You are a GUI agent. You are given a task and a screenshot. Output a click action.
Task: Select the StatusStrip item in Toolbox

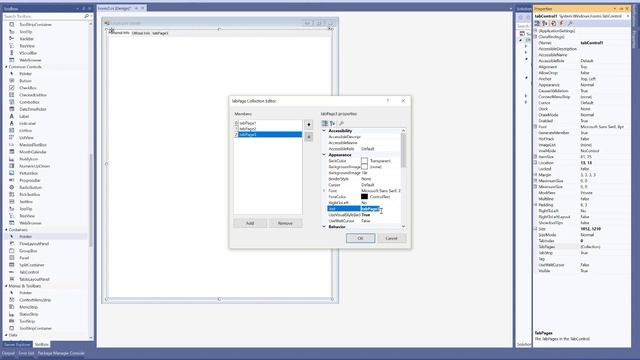(29, 314)
